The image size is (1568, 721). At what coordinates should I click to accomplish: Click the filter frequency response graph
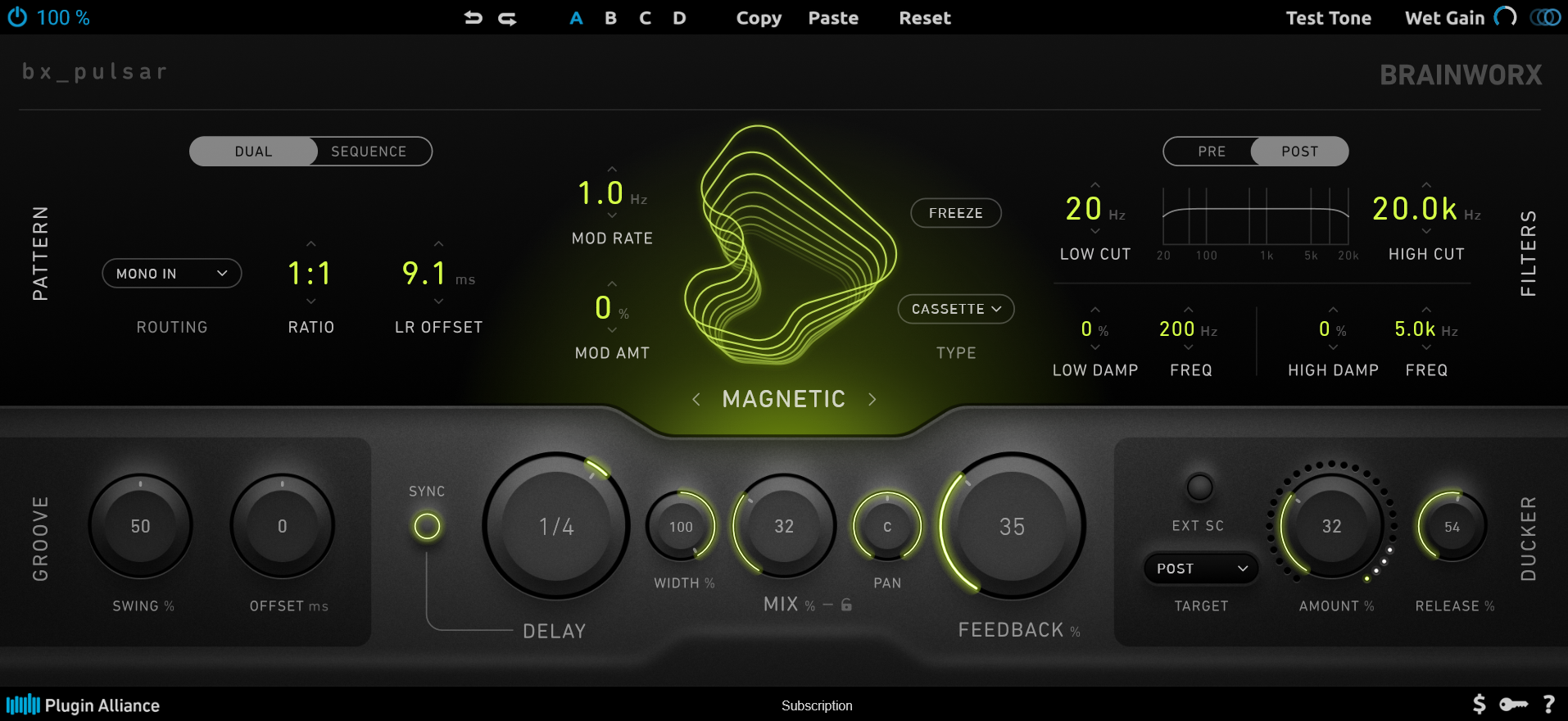click(x=1255, y=217)
